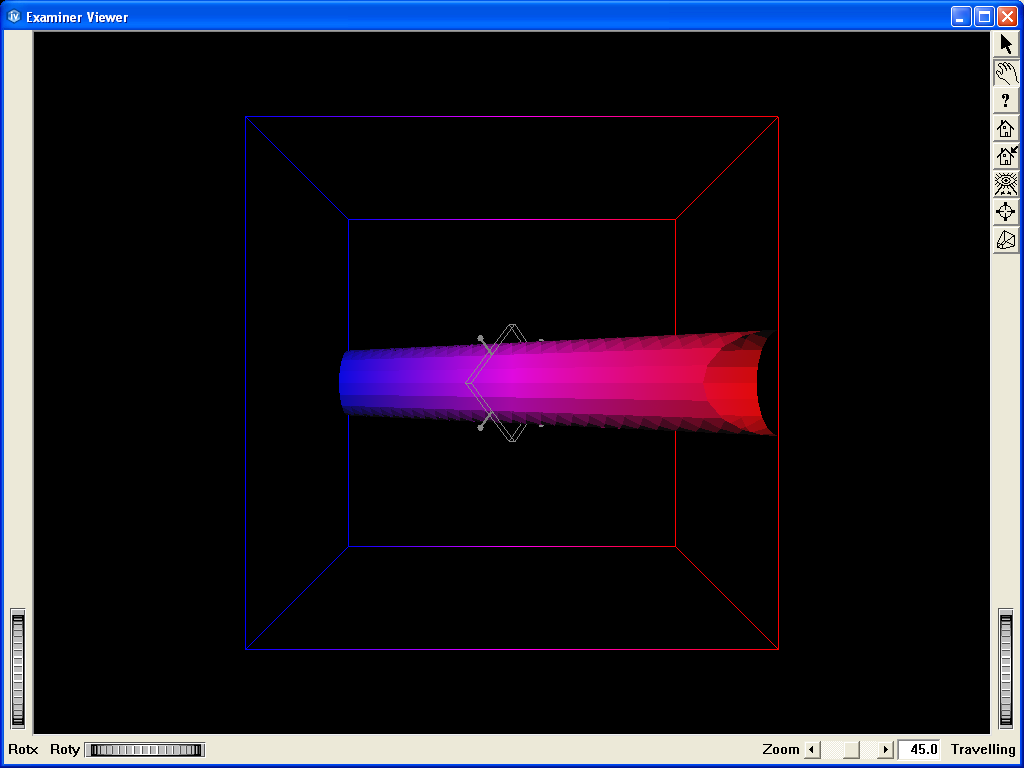The height and width of the screenshot is (768, 1024).
Task: Click the Zoom slider left arrow
Action: (812, 750)
